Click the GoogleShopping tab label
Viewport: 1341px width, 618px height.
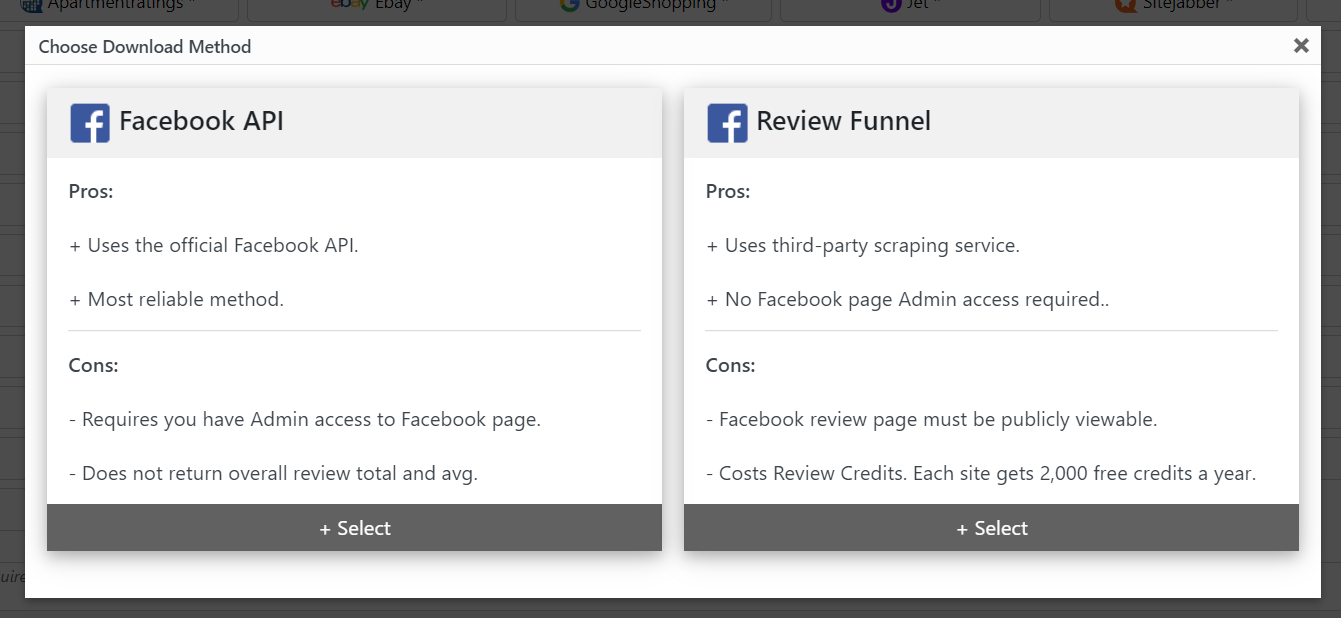[x=650, y=5]
